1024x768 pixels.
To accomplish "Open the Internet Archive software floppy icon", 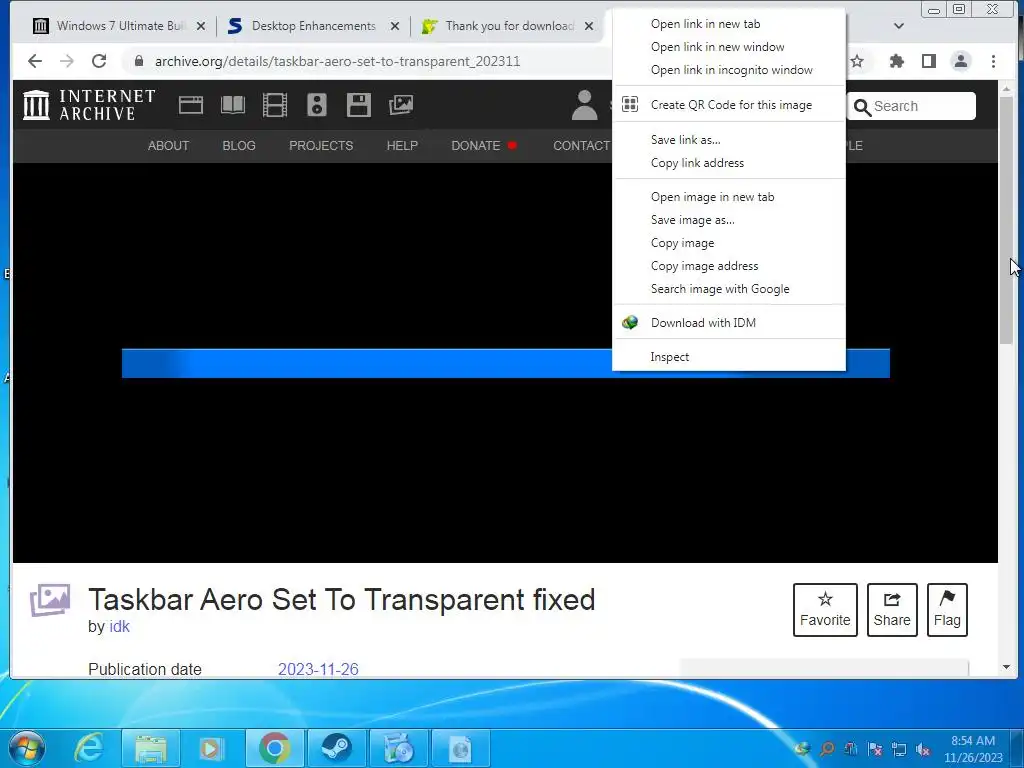I will click(x=359, y=105).
